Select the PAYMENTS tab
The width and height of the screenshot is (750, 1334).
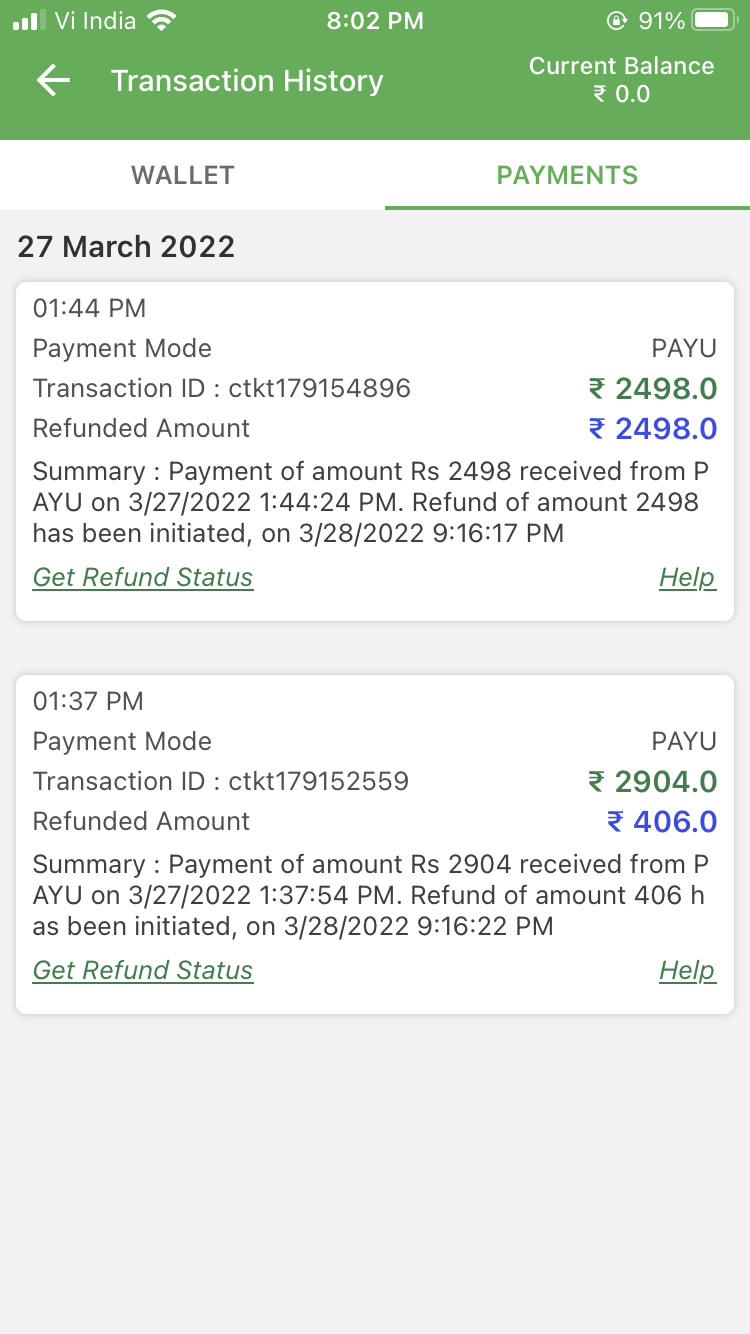(x=567, y=175)
